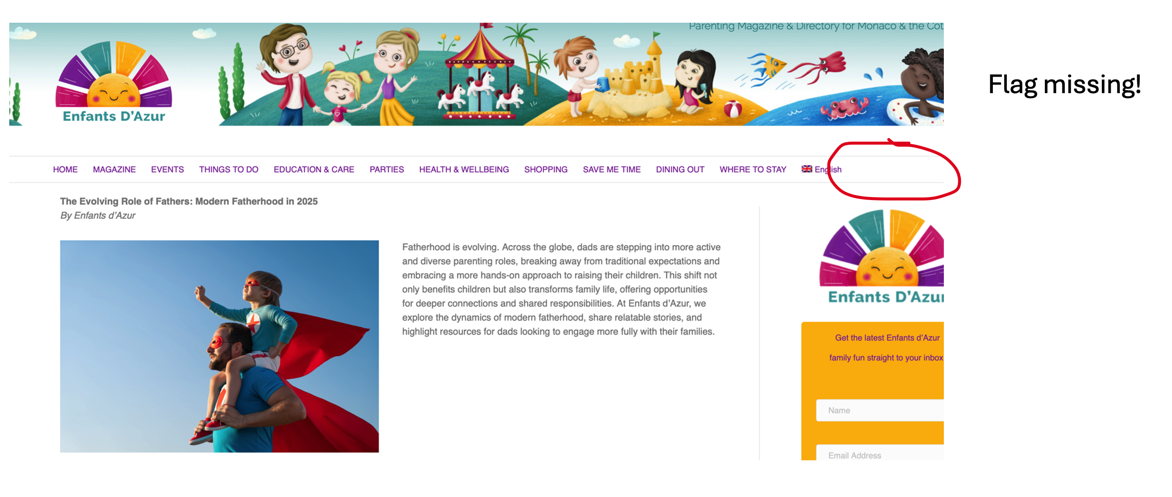Screen dimensions: 1172x497
Task: Open the MAGAZINE menu item
Action: click(114, 170)
